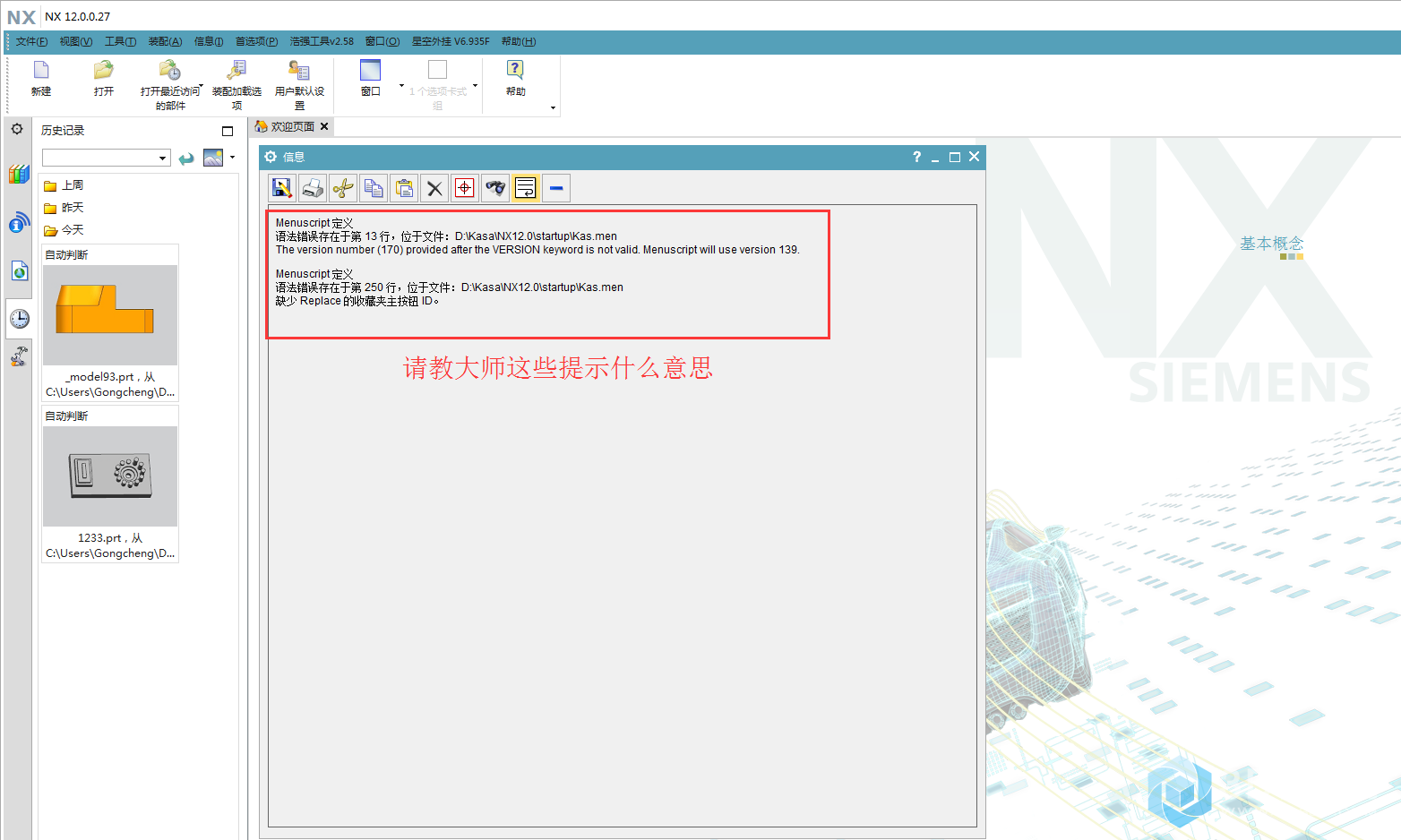Screen dimensions: 1401x840
Task: Click the green return arrow in History panel
Action: [186, 159]
